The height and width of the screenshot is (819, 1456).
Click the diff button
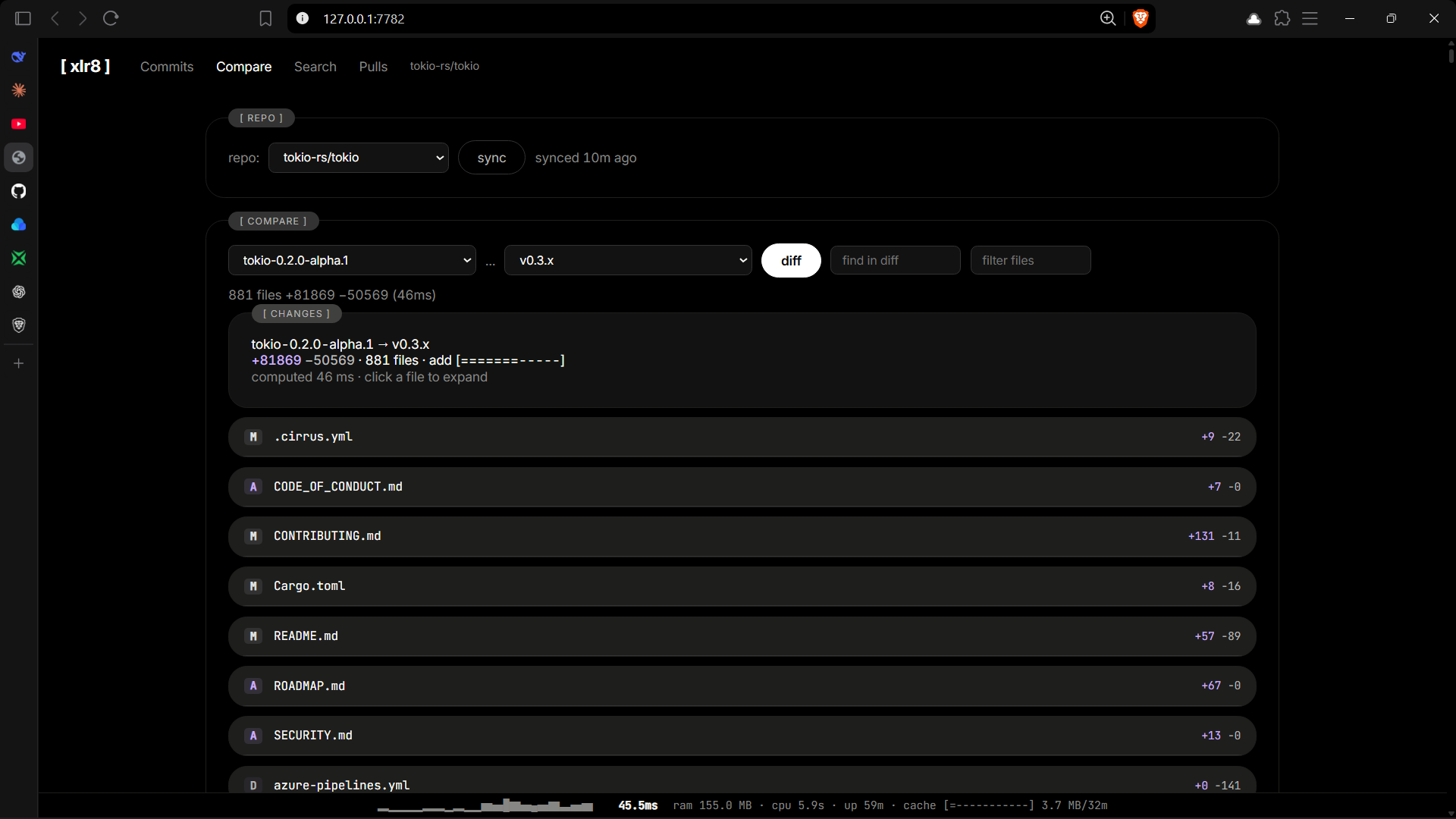click(791, 260)
